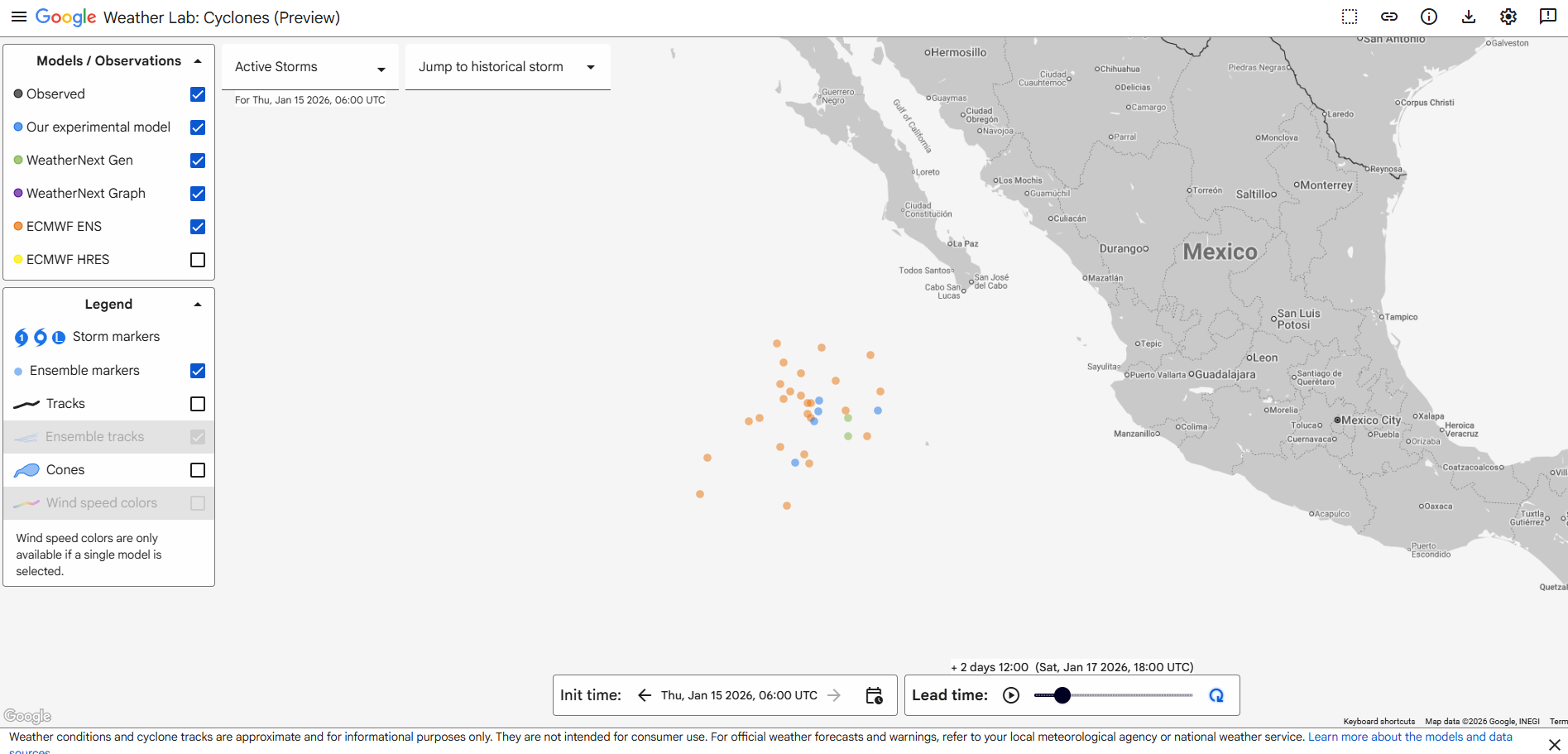1568x754 pixels.
Task: Click the download data icon
Action: [x=1469, y=17]
